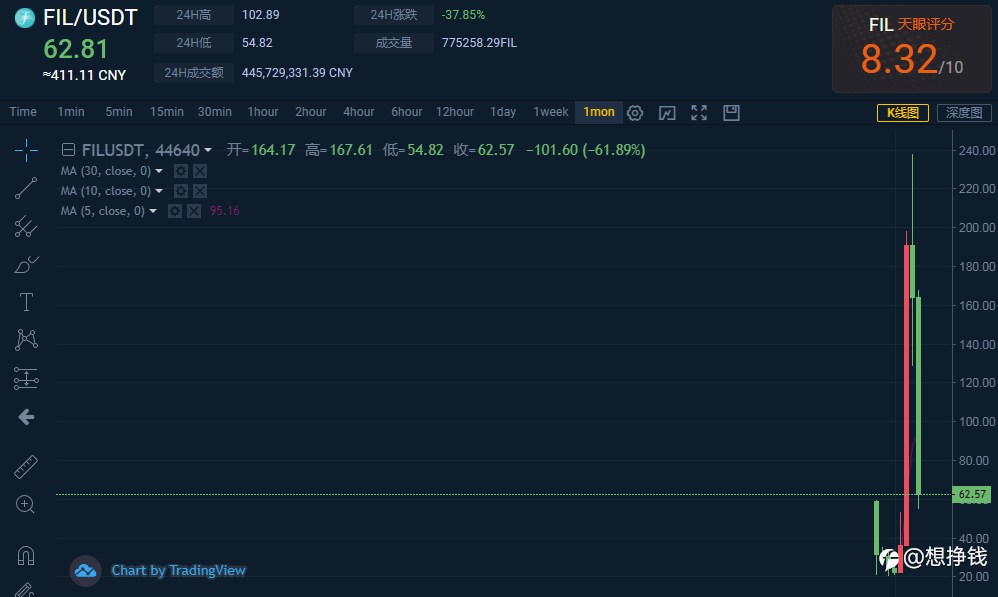This screenshot has height=597, width=998.
Task: Select the 1day interval
Action: [503, 112]
